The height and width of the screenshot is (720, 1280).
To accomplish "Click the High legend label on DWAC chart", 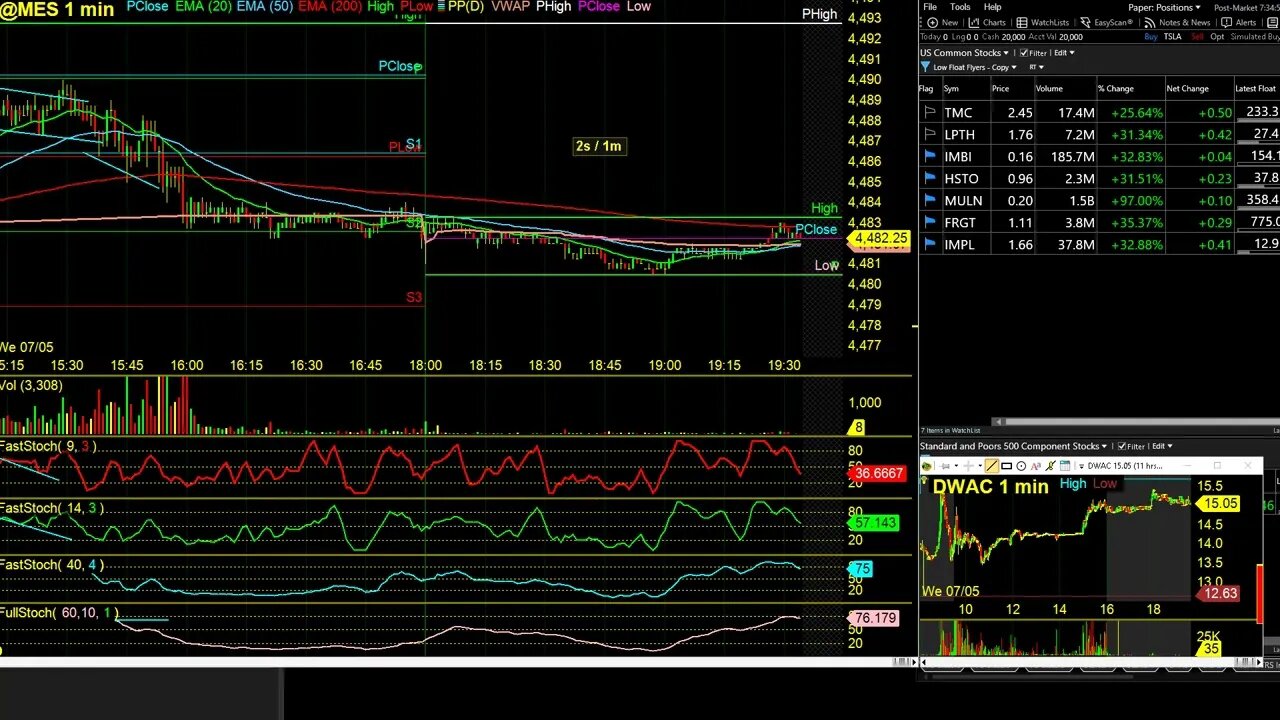I will pos(1073,484).
